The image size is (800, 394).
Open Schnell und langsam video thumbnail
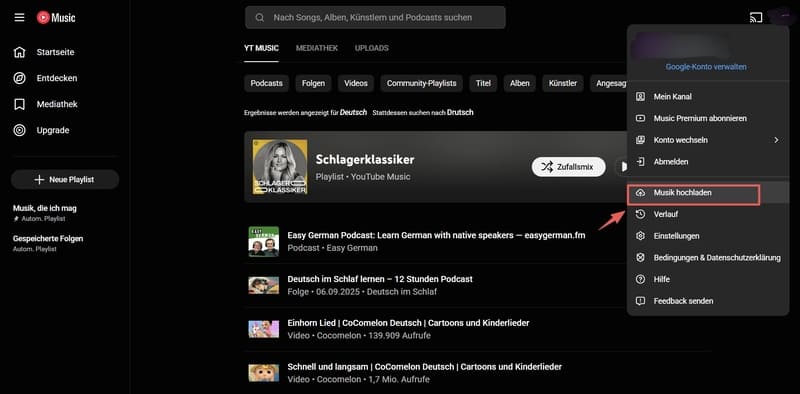[264, 373]
